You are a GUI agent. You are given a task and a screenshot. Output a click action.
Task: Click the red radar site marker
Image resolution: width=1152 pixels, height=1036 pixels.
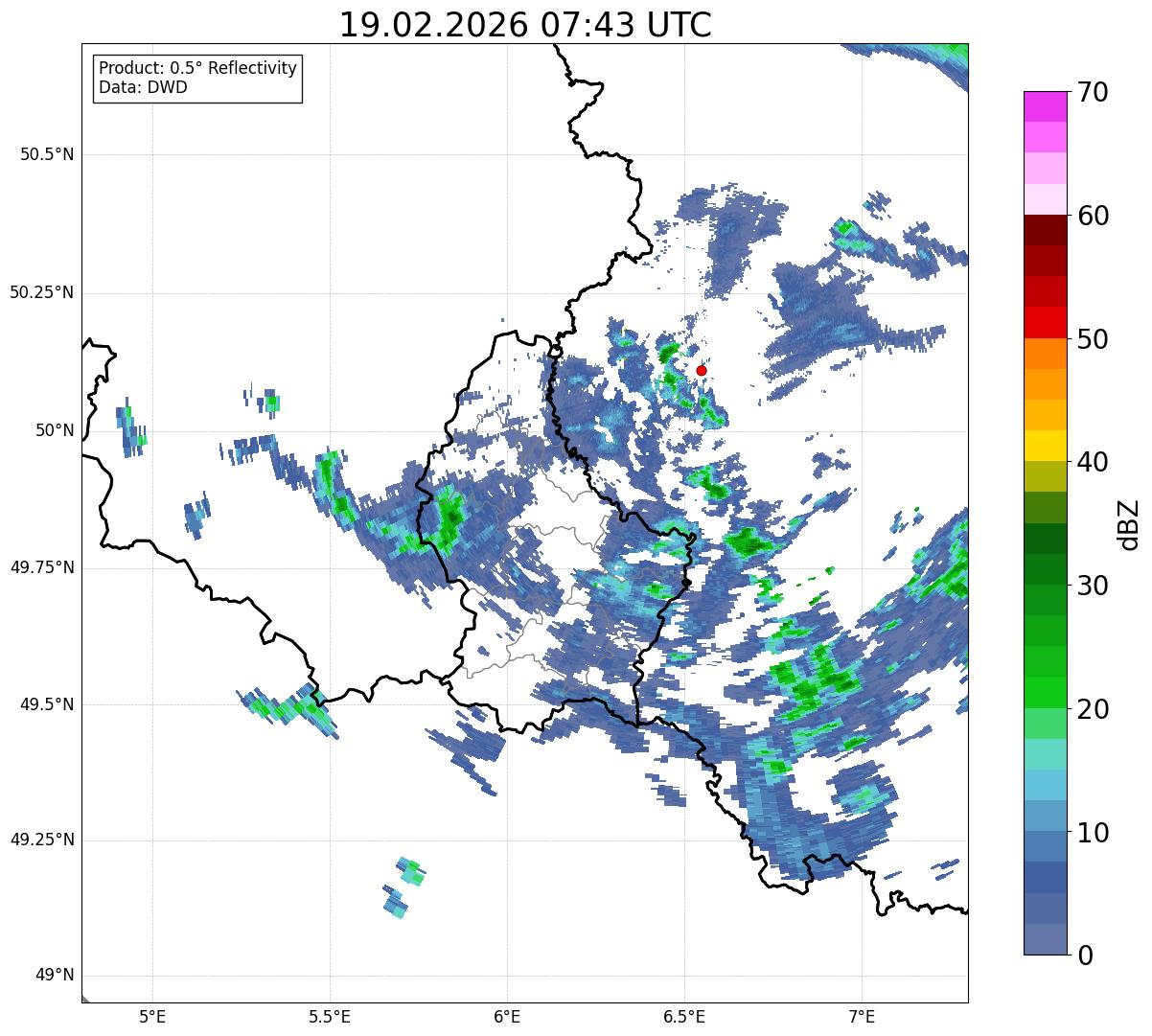(702, 370)
